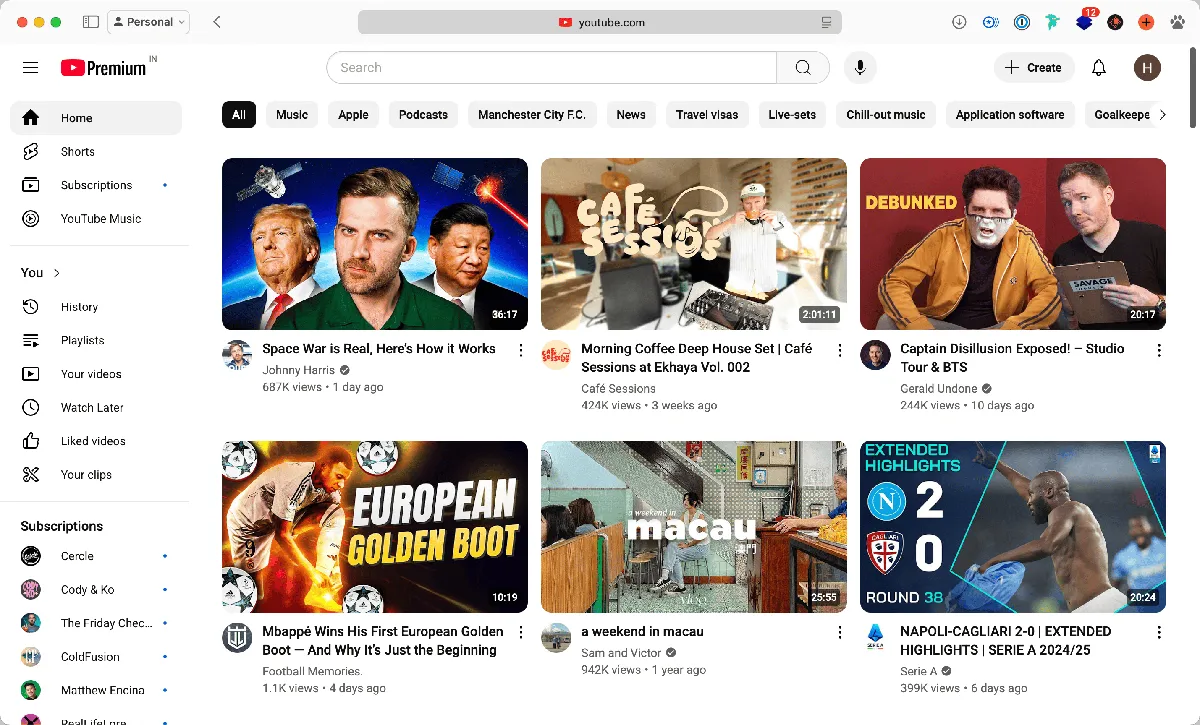Click the Reader icon in the address bar
The width and height of the screenshot is (1200, 725).
(x=826, y=22)
